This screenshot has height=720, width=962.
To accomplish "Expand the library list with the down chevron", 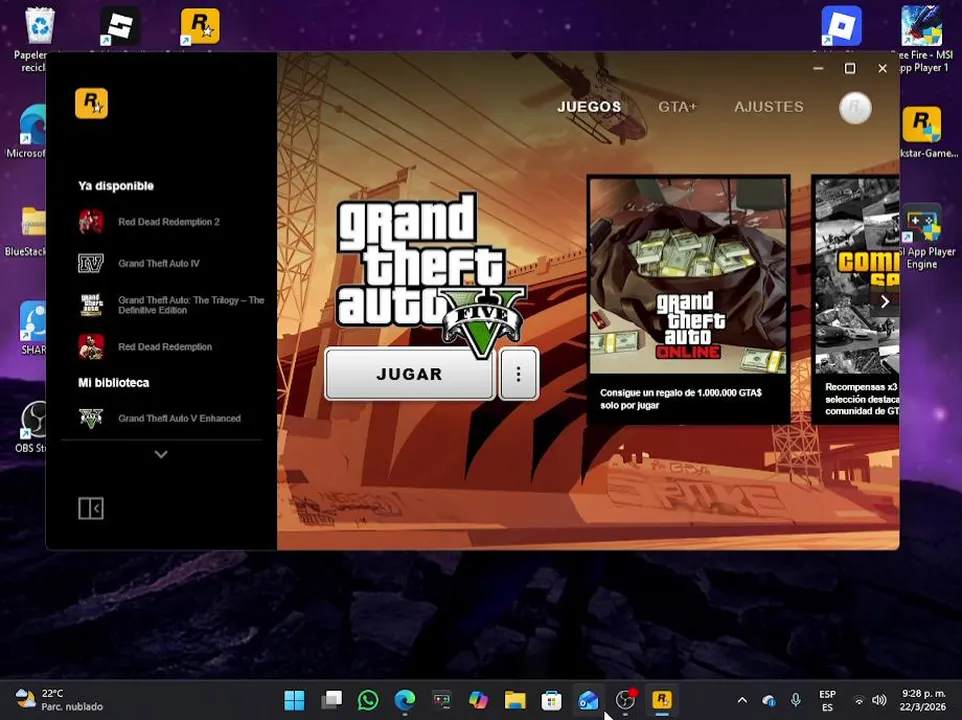I will 161,454.
